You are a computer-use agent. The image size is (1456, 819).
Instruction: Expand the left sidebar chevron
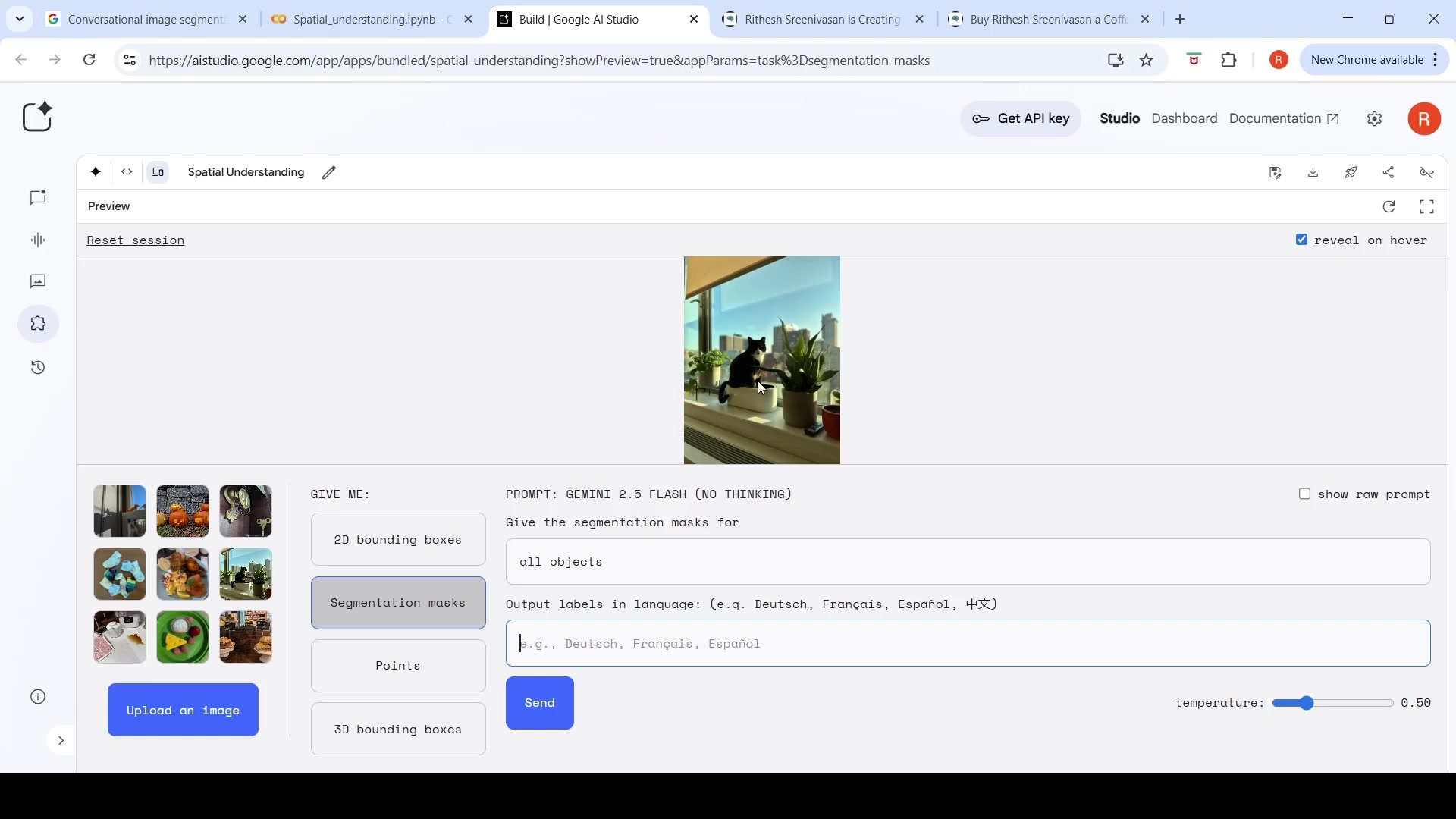click(x=61, y=741)
